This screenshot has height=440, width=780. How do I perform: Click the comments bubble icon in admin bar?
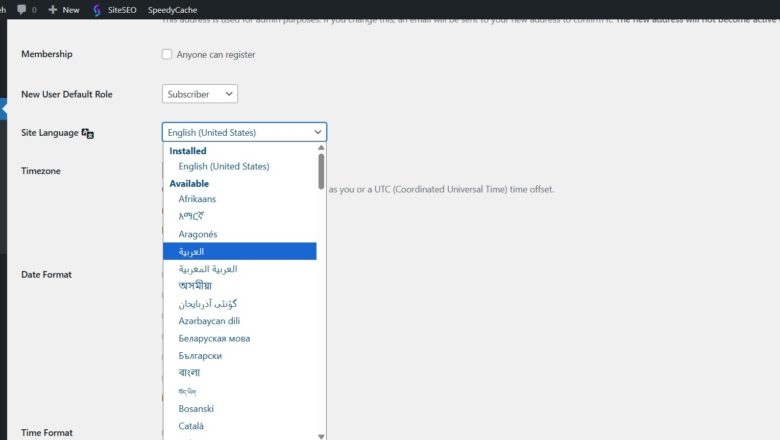pyautogui.click(x=21, y=9)
